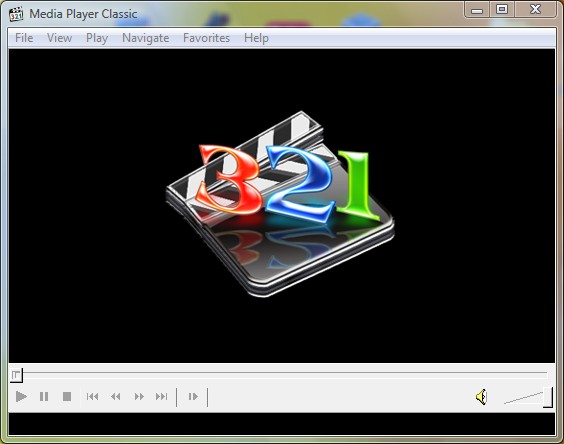Open the Navigate menu
Screen dimensions: 564x444
coord(146,38)
